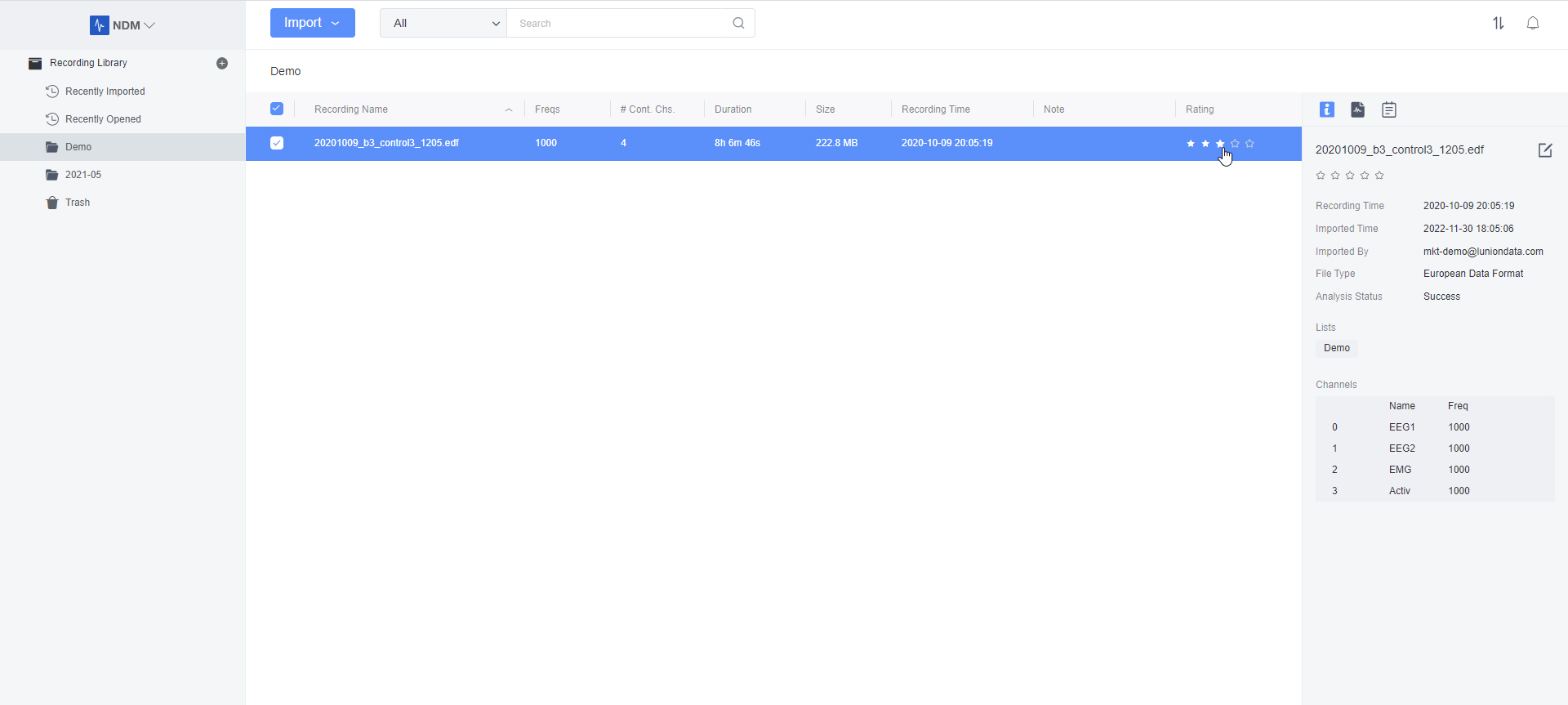Select the 2021-05 folder

click(83, 175)
